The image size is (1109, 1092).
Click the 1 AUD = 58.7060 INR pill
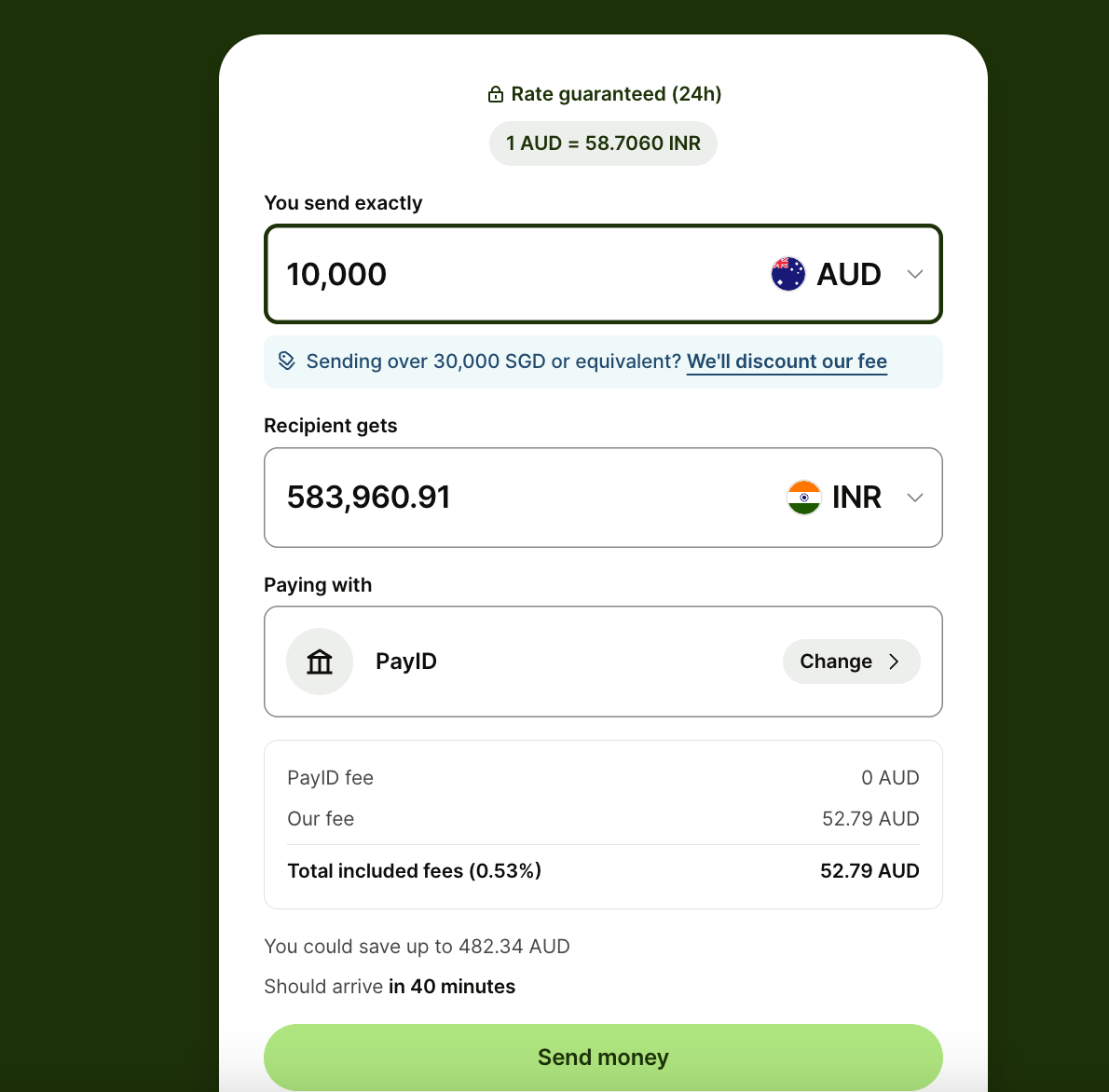[603, 143]
